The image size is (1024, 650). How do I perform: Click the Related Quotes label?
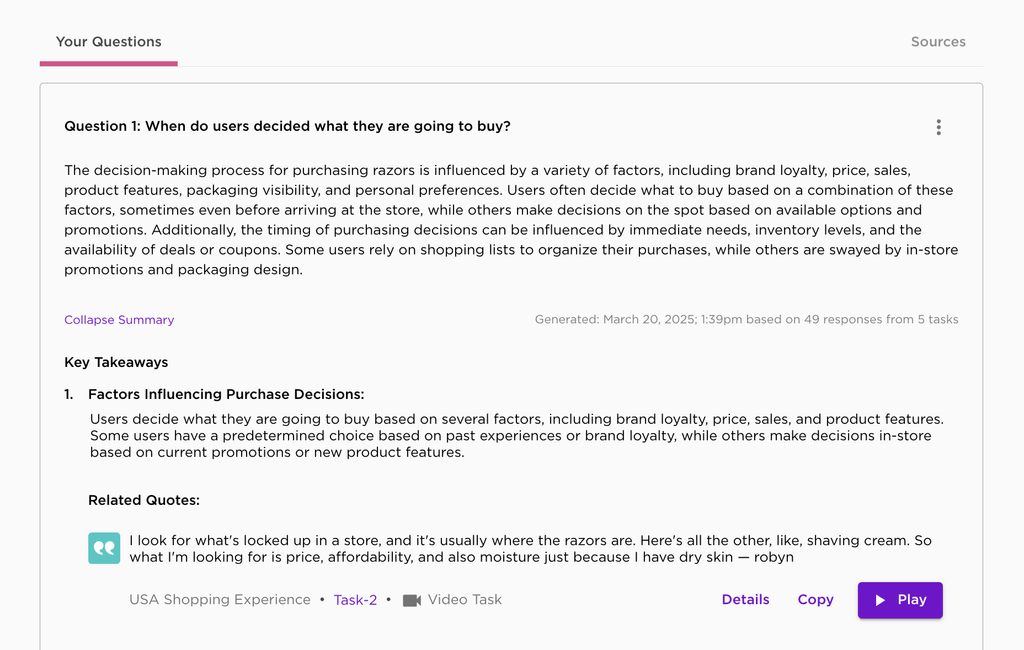pos(144,500)
